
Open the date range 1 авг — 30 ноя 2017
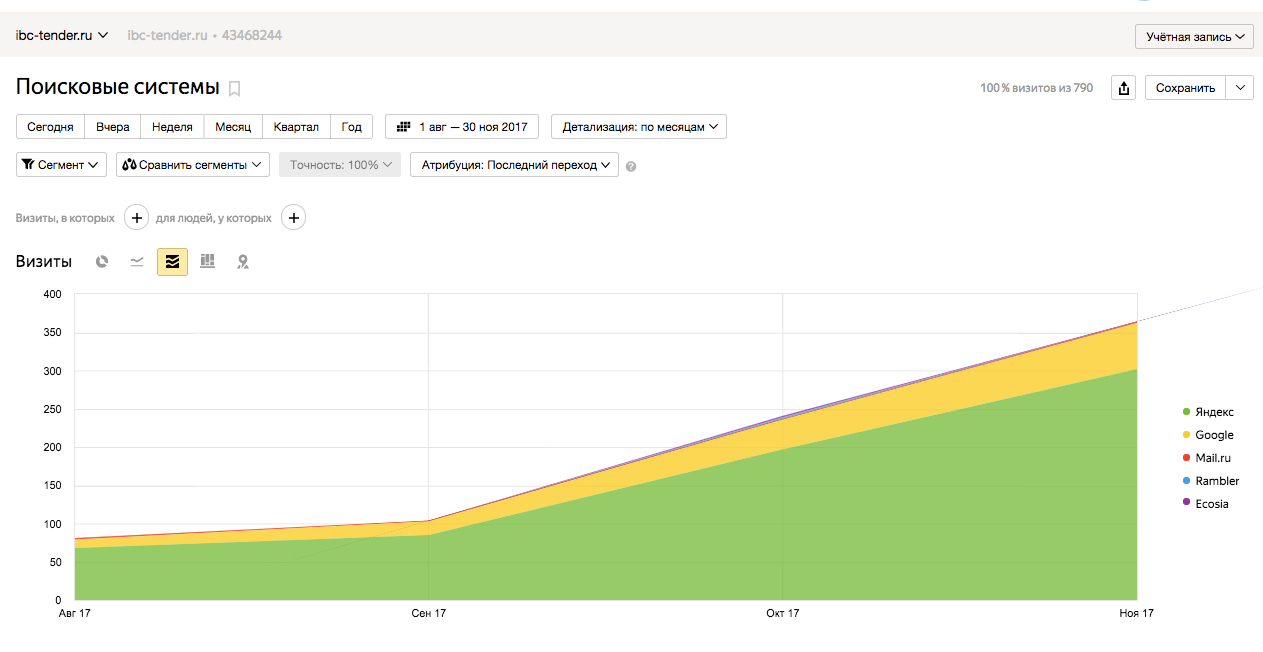tap(462, 127)
